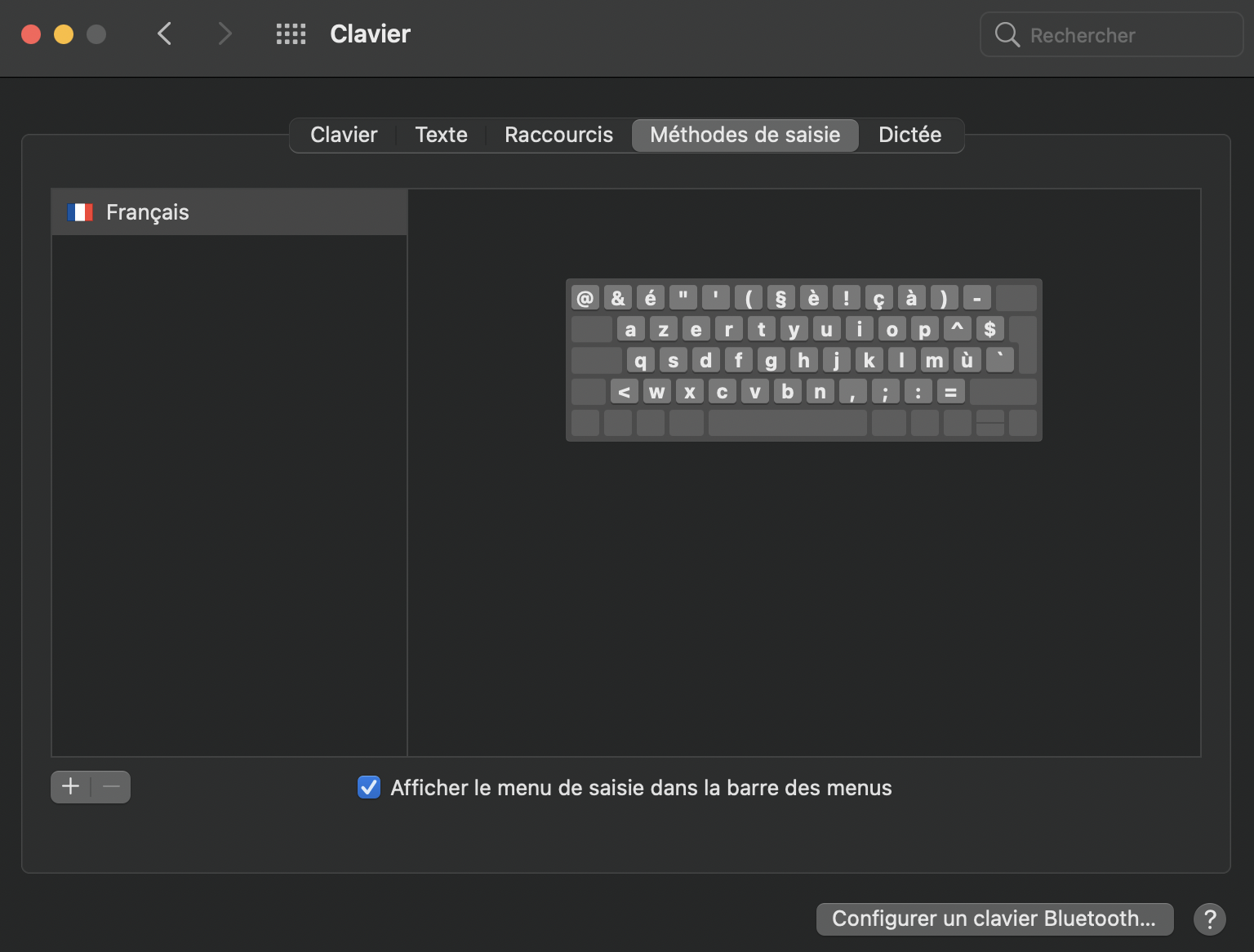This screenshot has height=952, width=1254.
Task: Select the Méthodes de saisie tab
Action: tap(745, 136)
